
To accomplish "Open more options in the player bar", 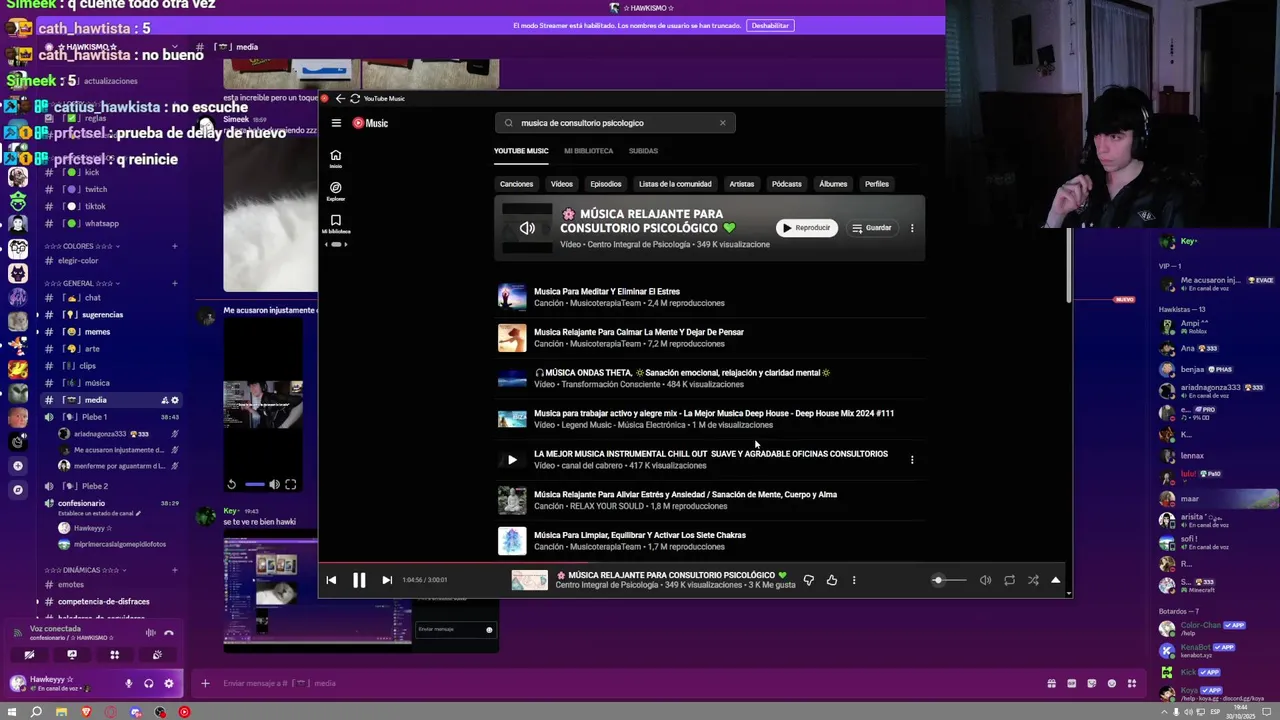I will point(854,580).
